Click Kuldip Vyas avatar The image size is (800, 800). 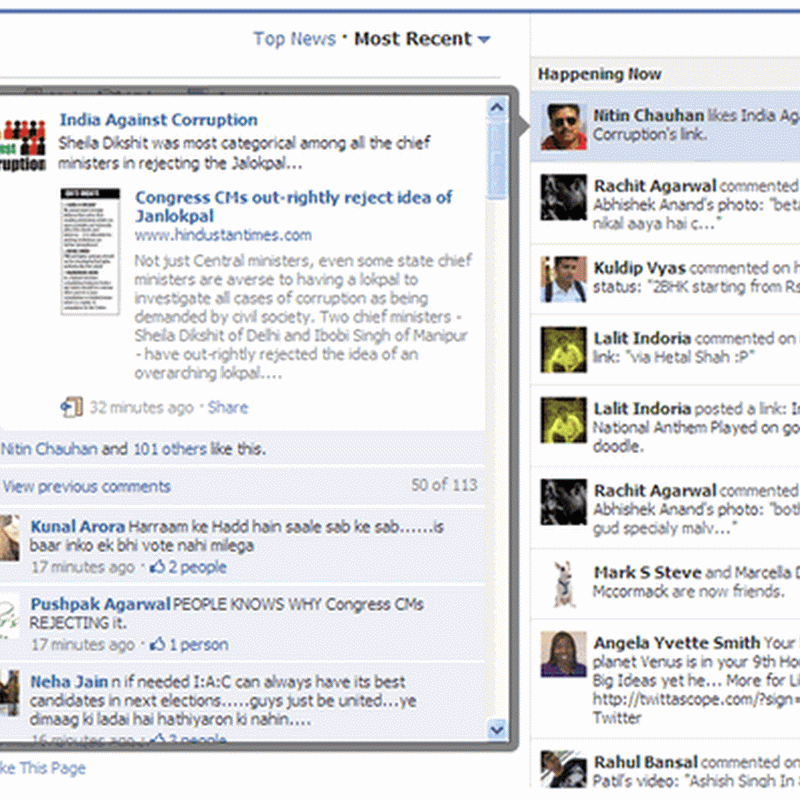[564, 279]
